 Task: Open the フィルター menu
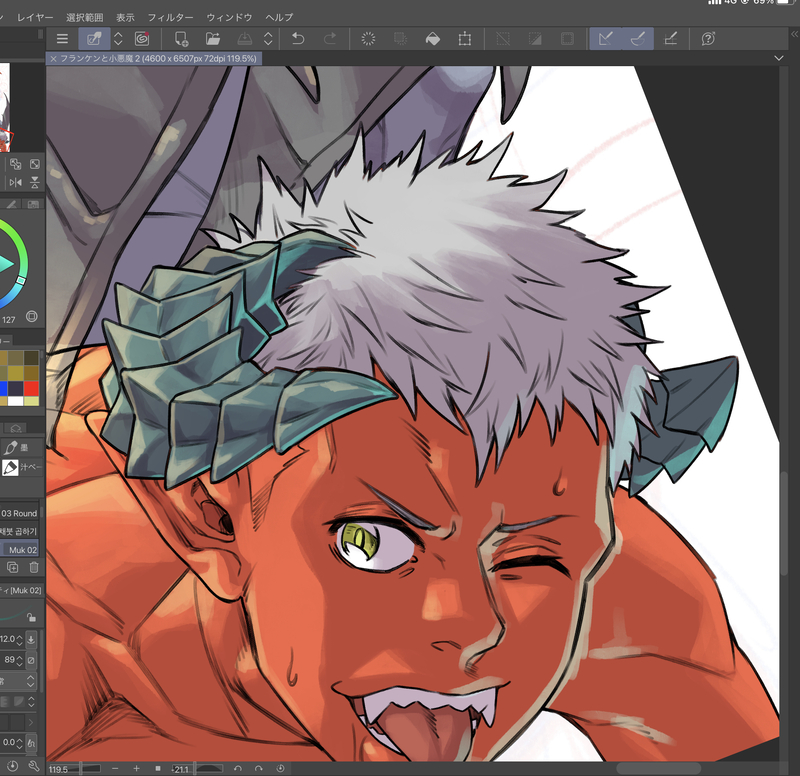170,17
